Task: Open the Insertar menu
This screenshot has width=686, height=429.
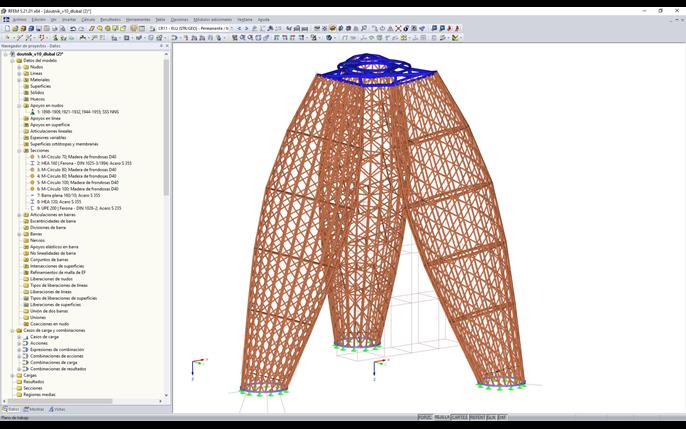Action: tap(69, 20)
